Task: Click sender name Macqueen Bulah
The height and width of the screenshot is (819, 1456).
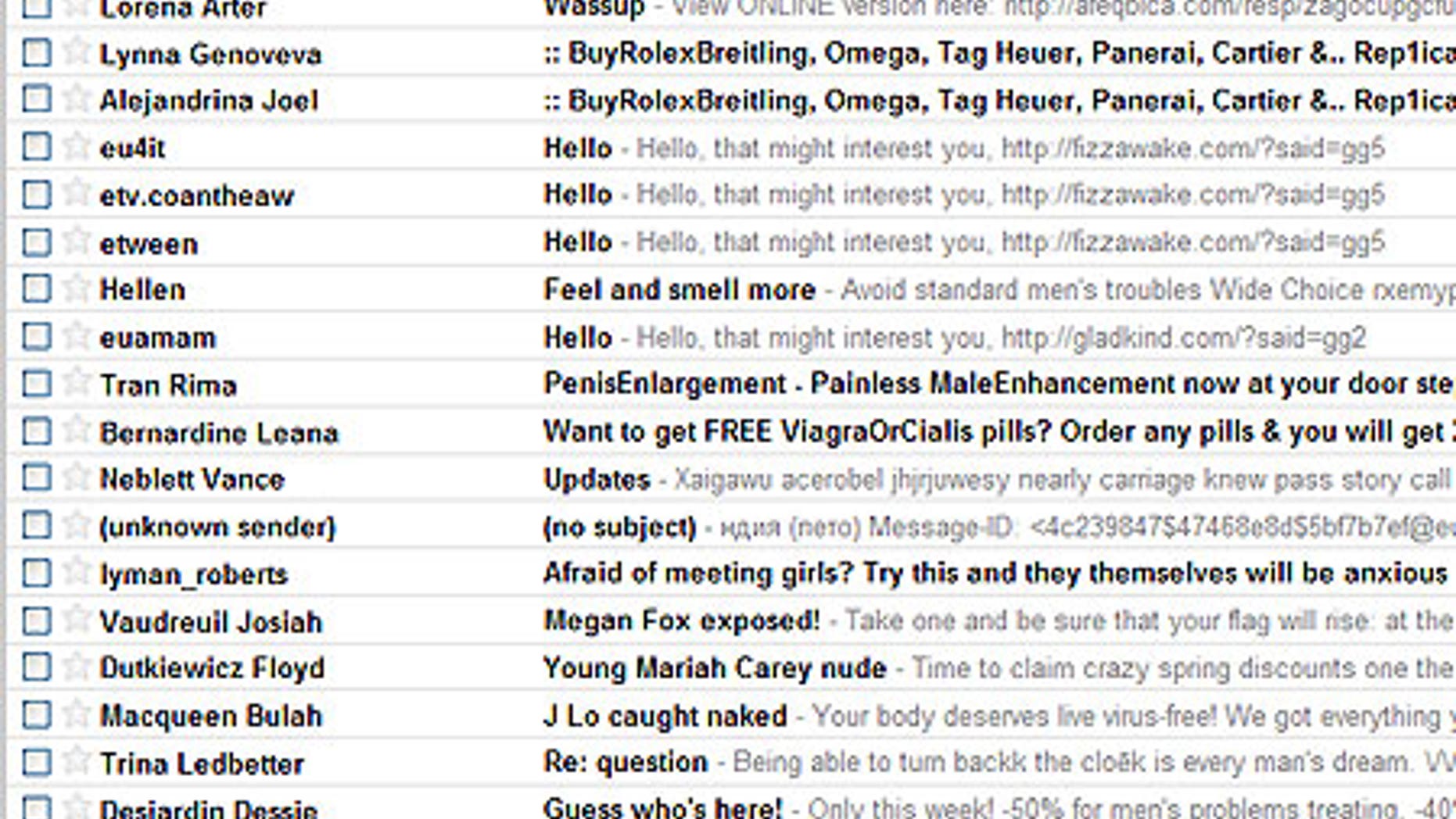Action: pos(211,716)
